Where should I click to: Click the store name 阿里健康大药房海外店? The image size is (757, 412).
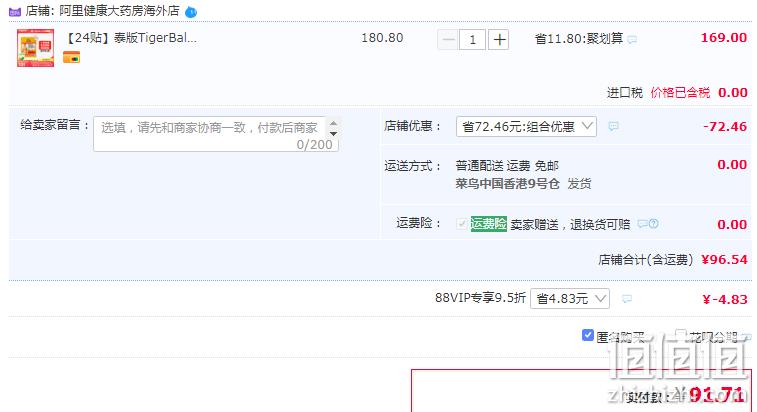coord(119,11)
